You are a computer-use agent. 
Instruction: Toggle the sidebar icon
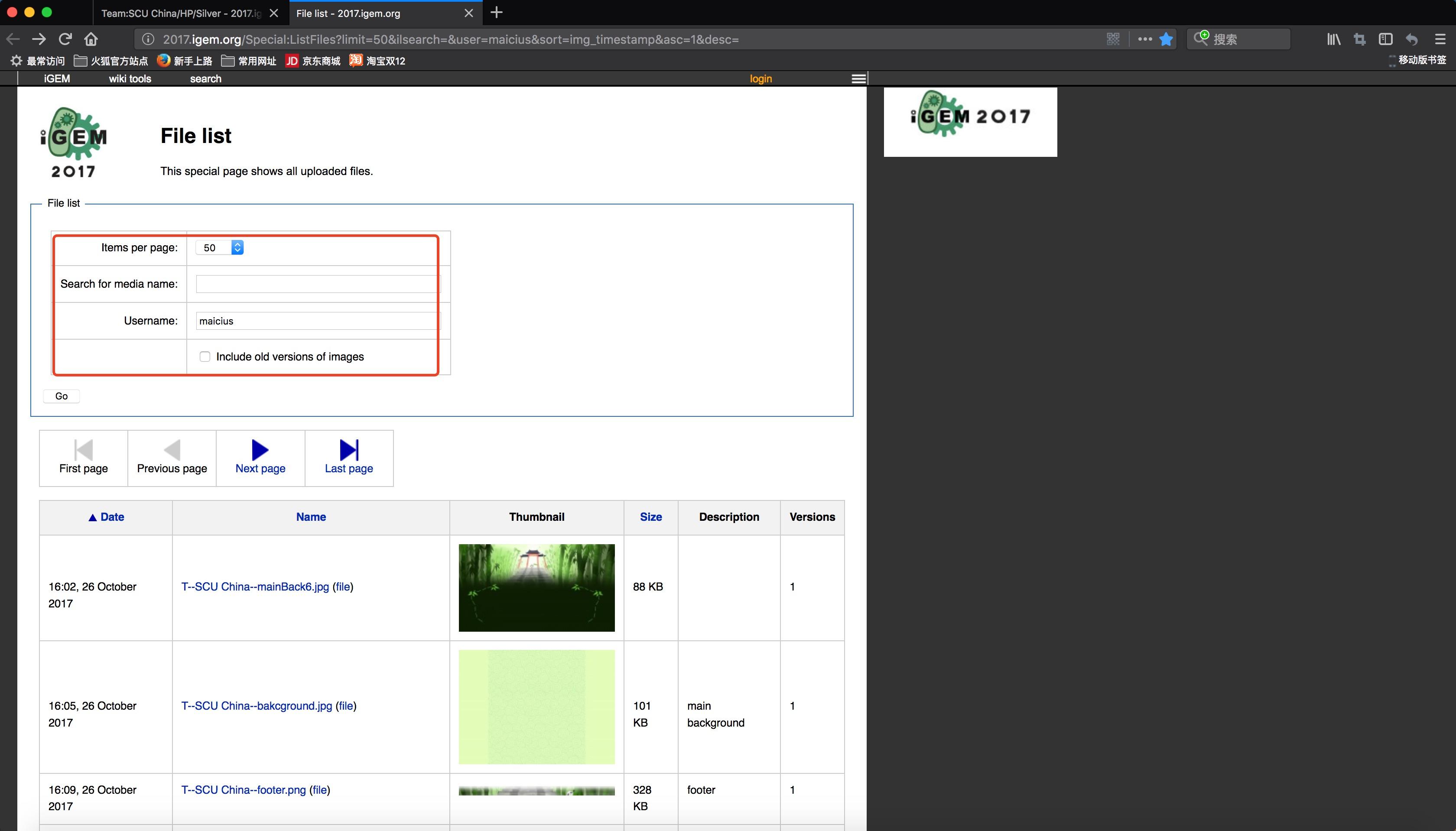tap(1386, 38)
